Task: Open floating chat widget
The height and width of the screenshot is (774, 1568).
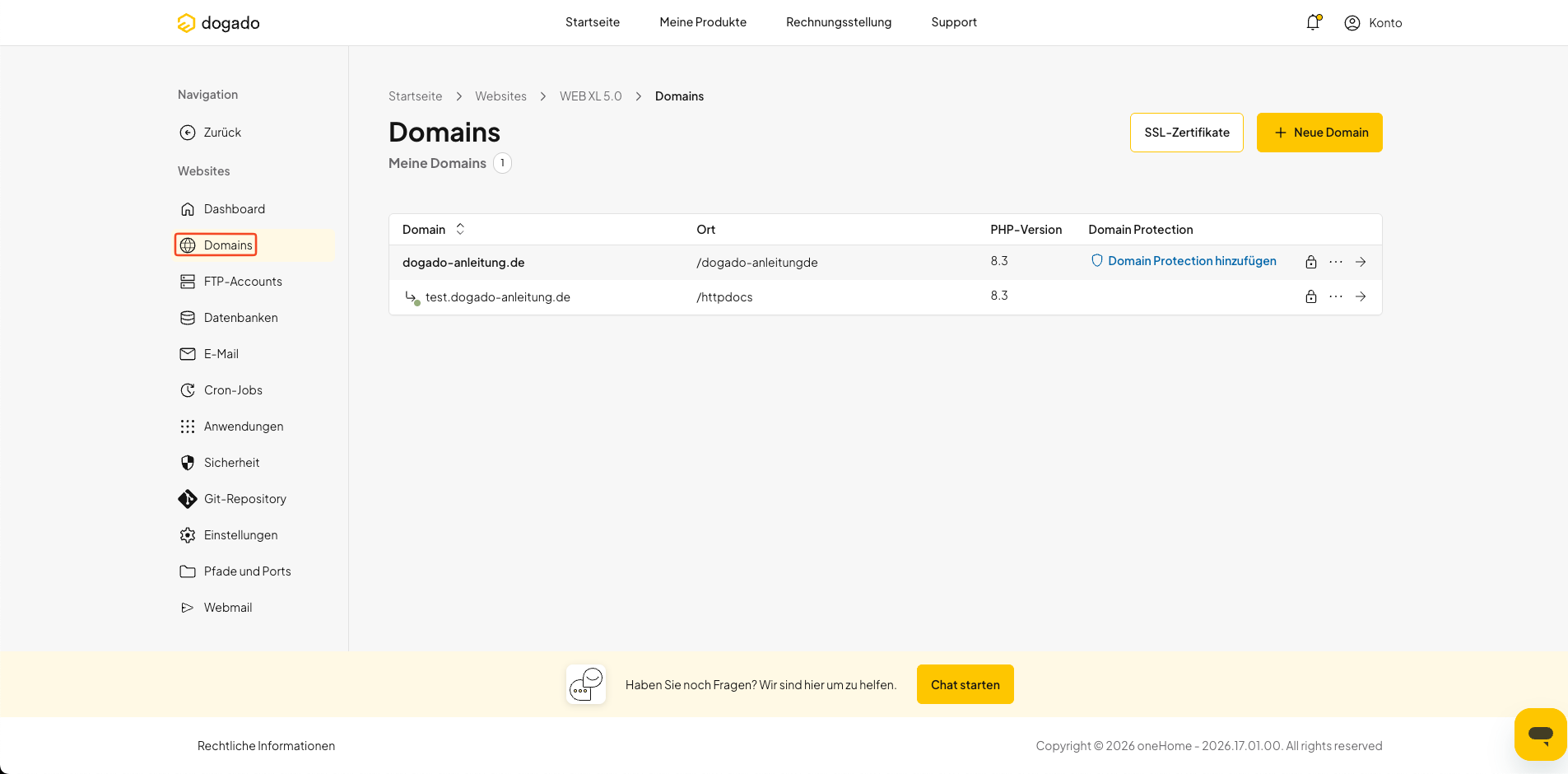Action: point(1540,734)
